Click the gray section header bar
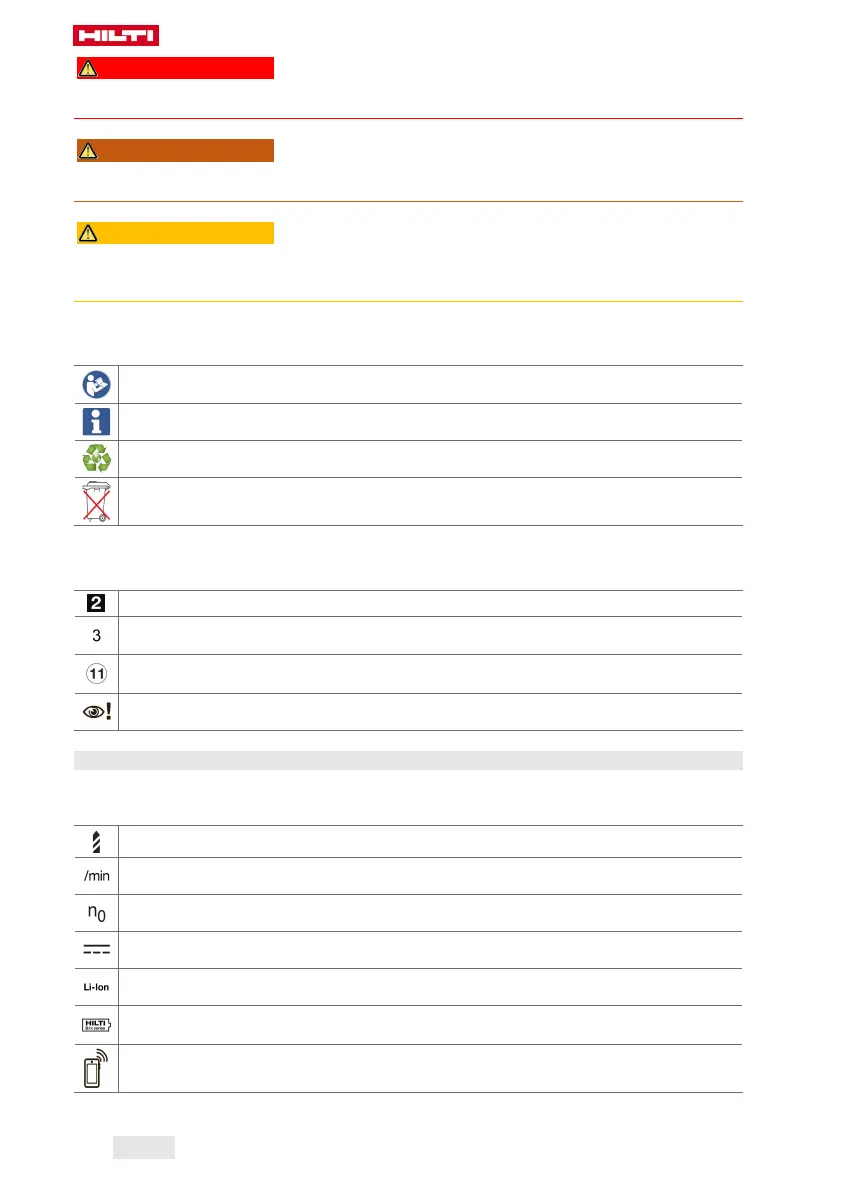The height and width of the screenshot is (1191, 842). (x=408, y=760)
